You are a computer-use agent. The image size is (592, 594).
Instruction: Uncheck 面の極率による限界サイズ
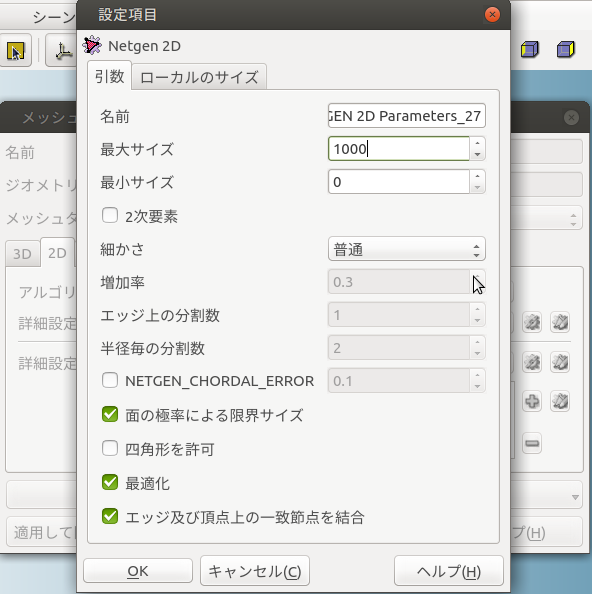tap(110, 414)
